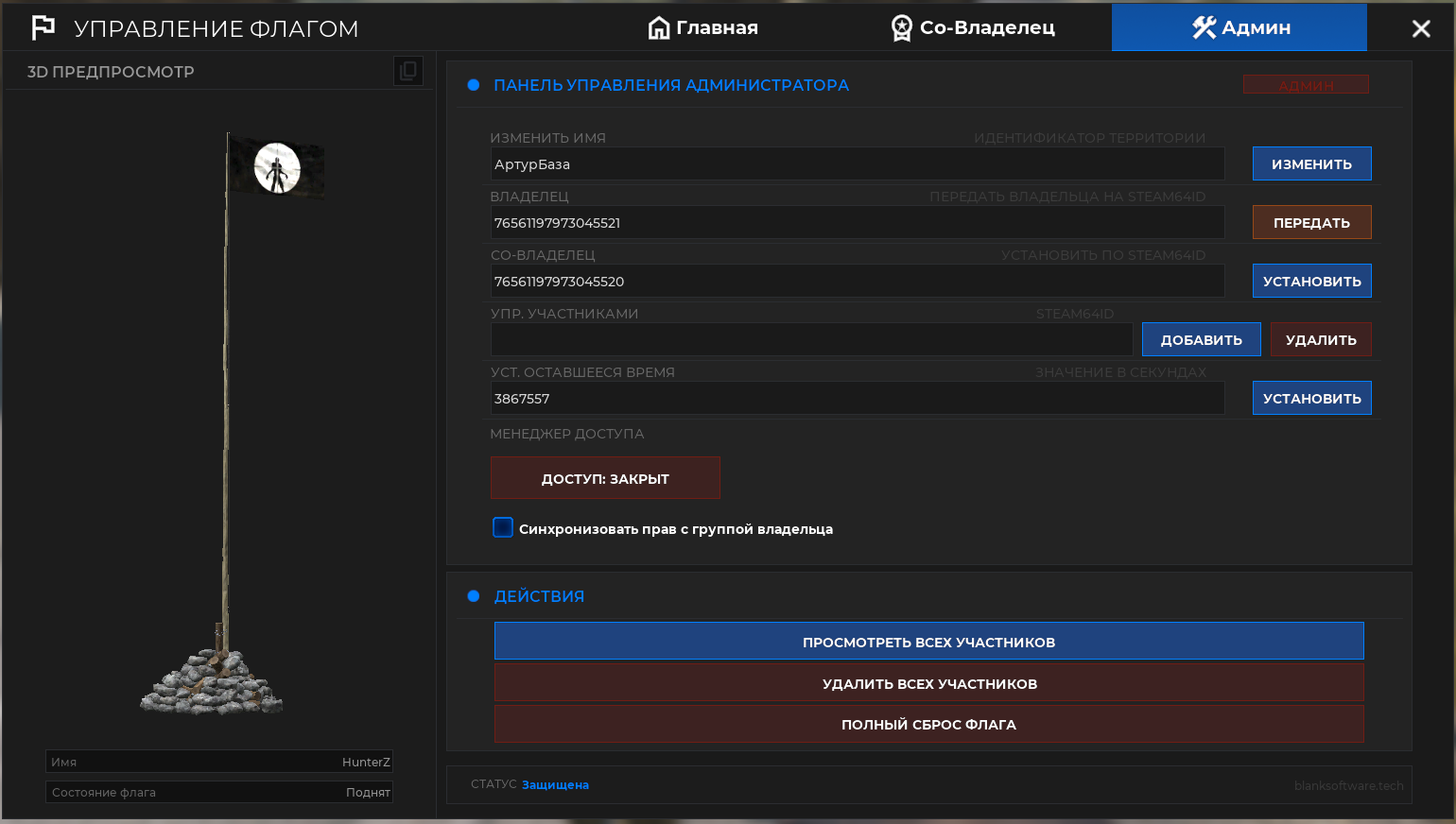Click УСТАНОВИТЬ next to co-owner field

pyautogui.click(x=1312, y=281)
